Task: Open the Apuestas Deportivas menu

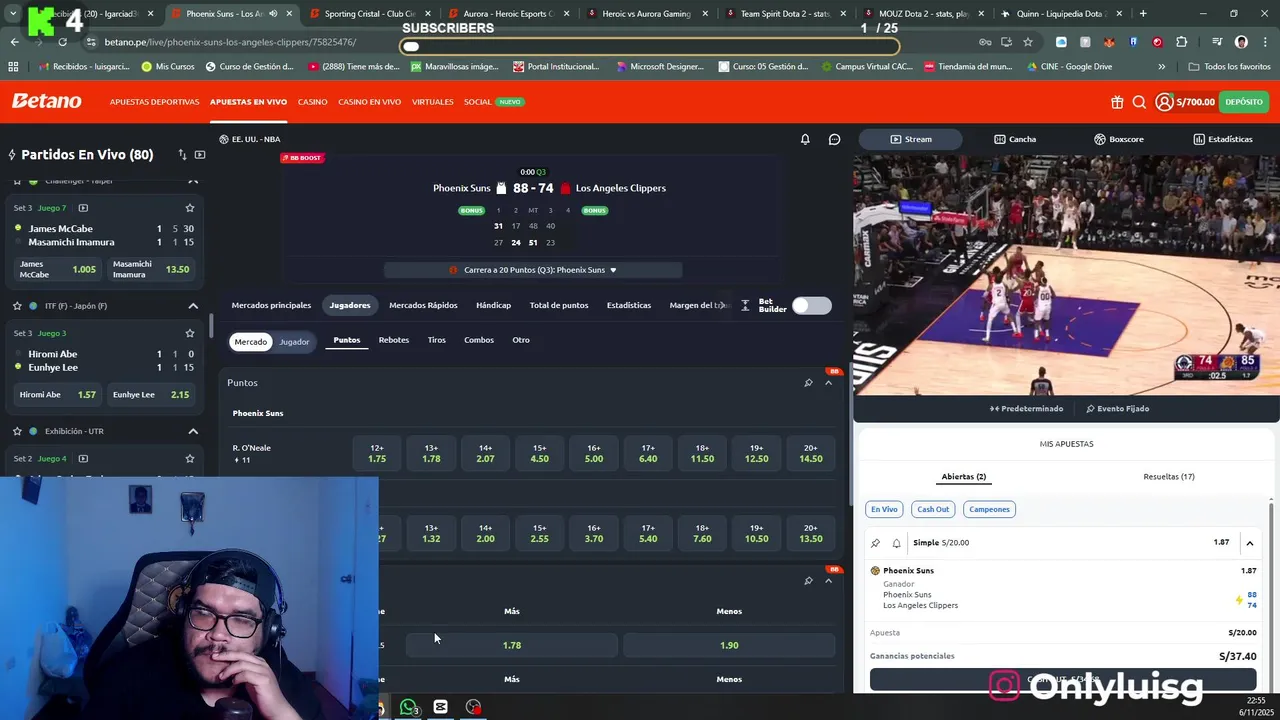Action: pyautogui.click(x=154, y=102)
